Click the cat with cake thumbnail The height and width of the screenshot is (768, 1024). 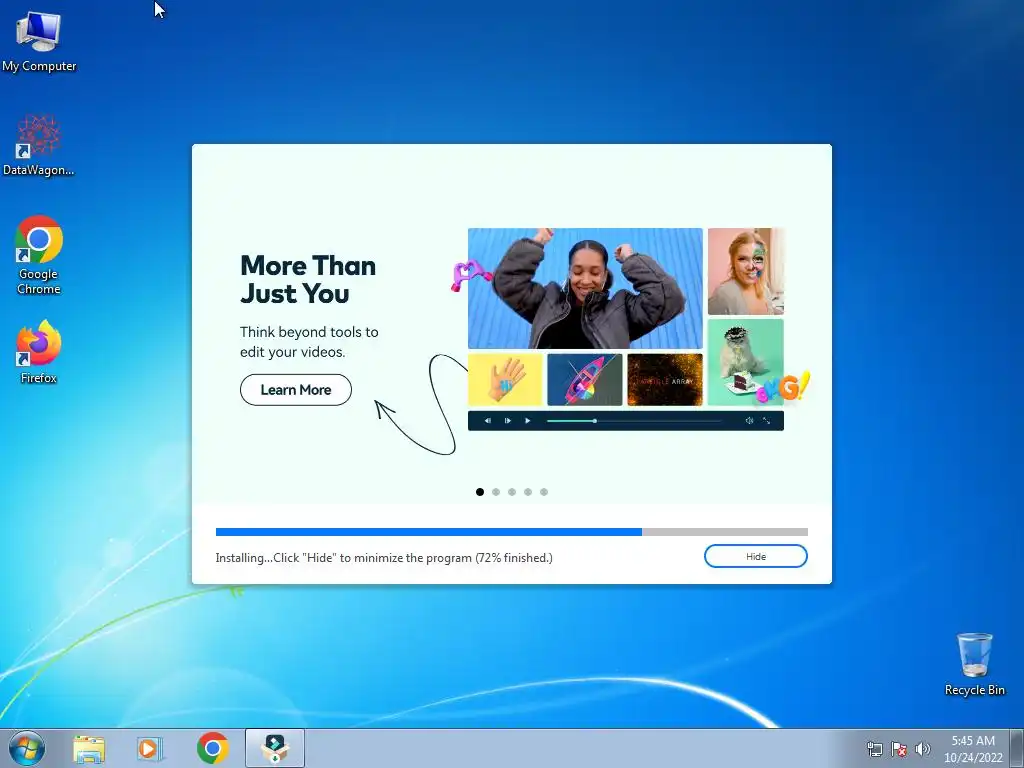(746, 362)
